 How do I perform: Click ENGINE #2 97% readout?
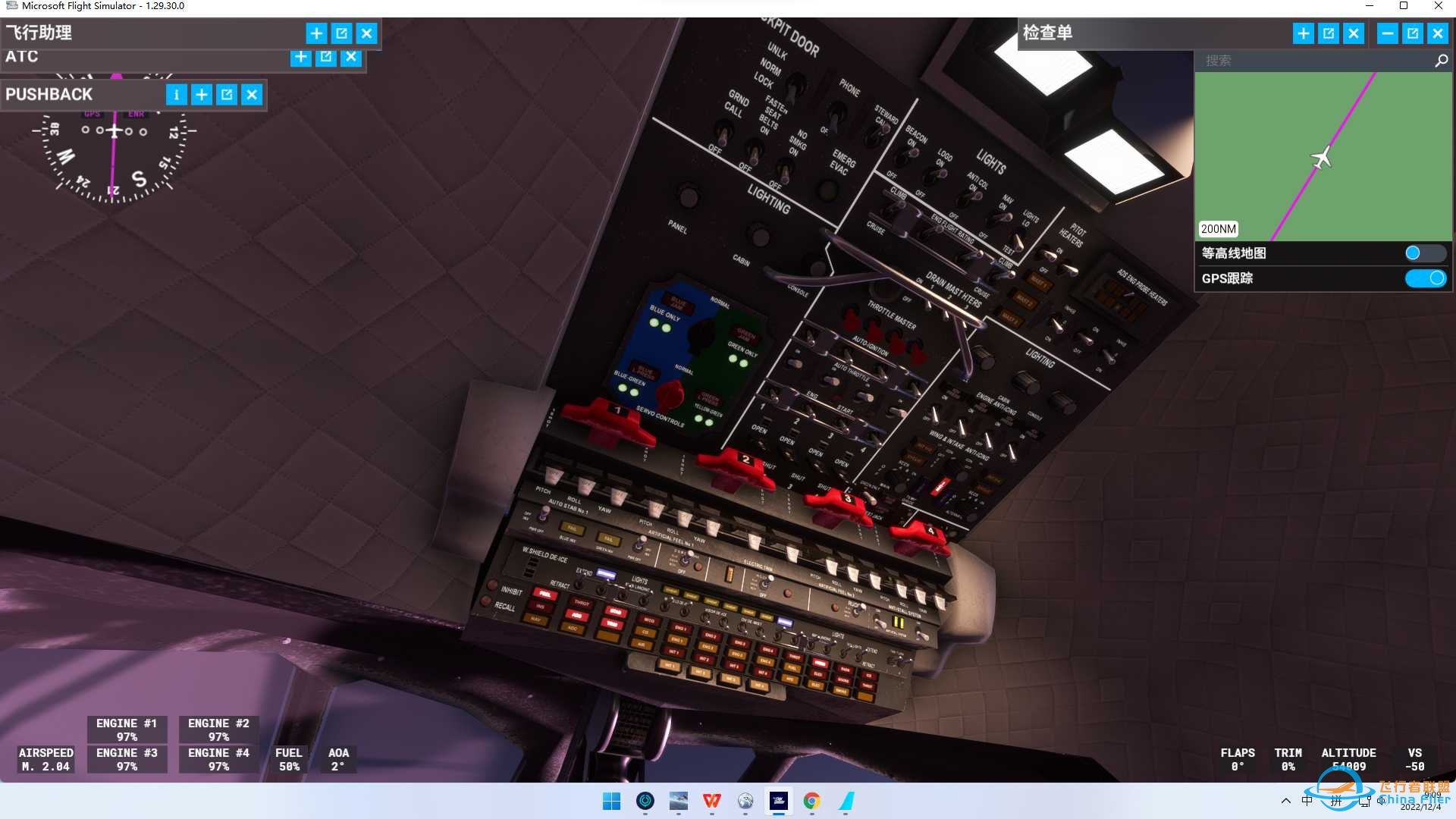coord(218,730)
